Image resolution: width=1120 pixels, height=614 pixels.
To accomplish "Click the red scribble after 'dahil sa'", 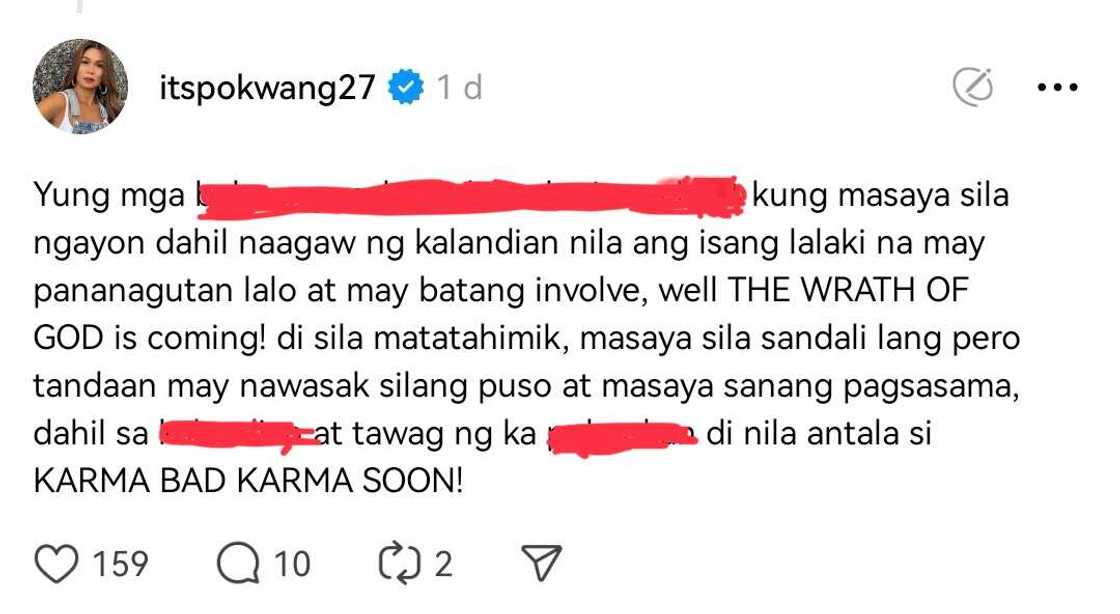I will tap(239, 435).
